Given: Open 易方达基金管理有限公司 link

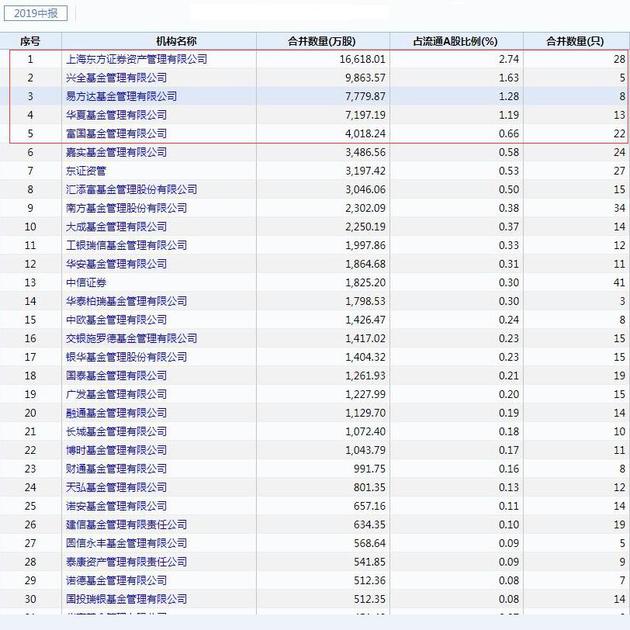Looking at the screenshot, I should (121, 96).
